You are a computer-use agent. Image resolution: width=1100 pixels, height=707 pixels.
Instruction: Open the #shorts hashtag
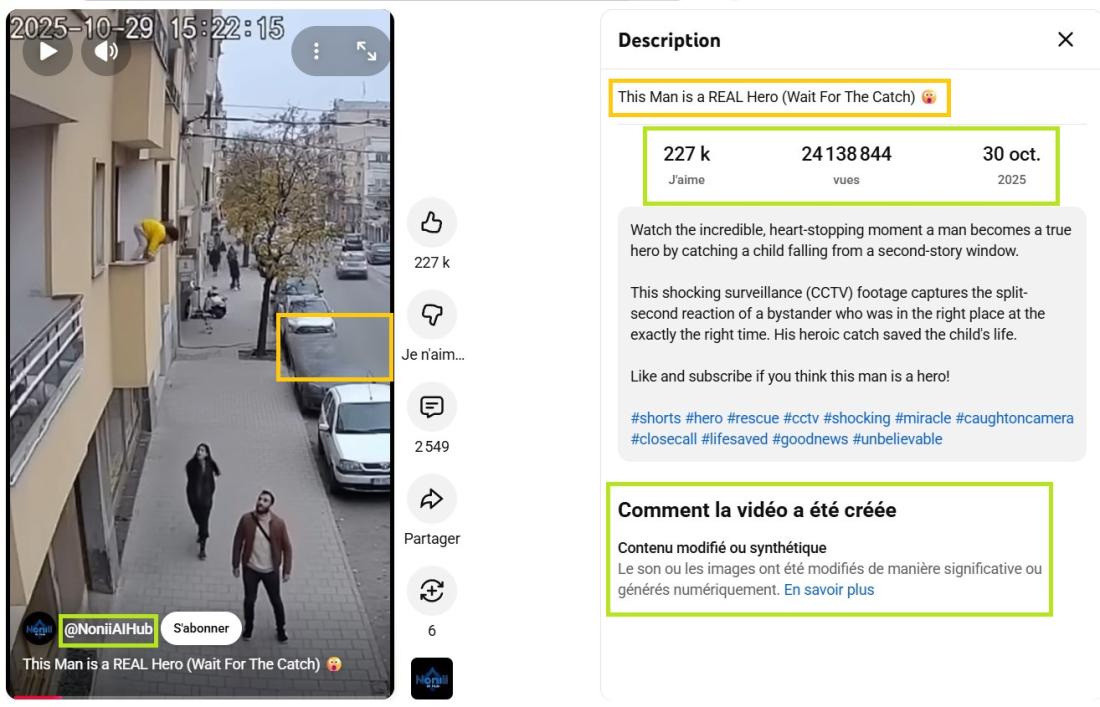click(655, 418)
